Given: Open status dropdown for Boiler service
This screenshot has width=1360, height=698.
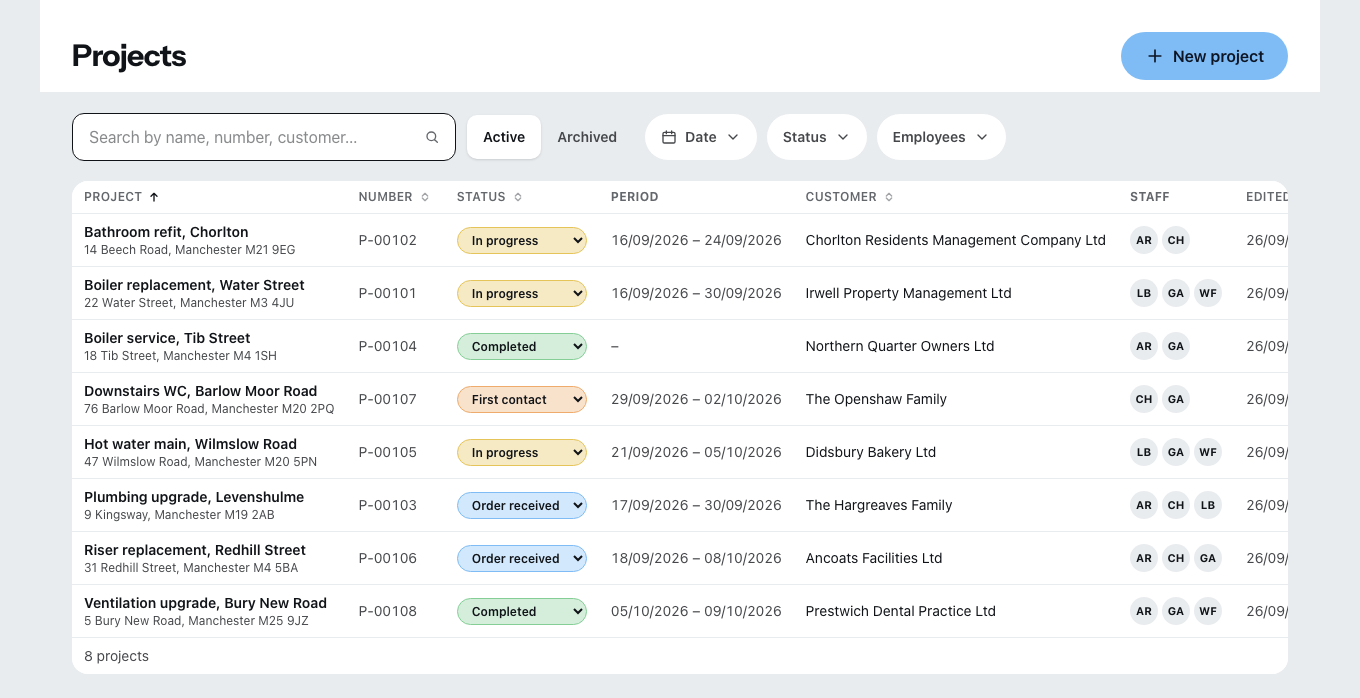Looking at the screenshot, I should [x=522, y=346].
